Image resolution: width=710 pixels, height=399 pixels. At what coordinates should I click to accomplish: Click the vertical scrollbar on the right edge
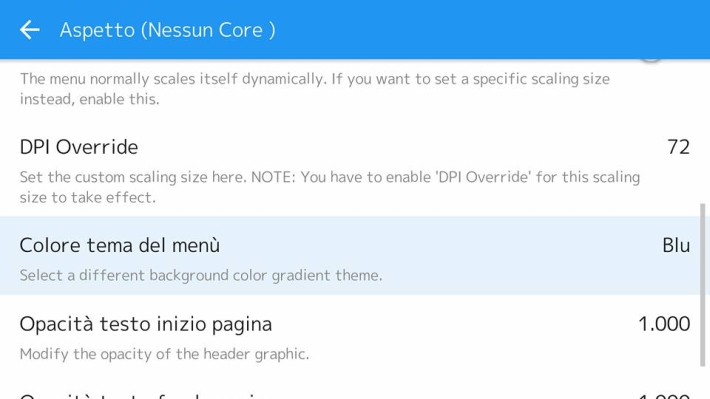703,285
